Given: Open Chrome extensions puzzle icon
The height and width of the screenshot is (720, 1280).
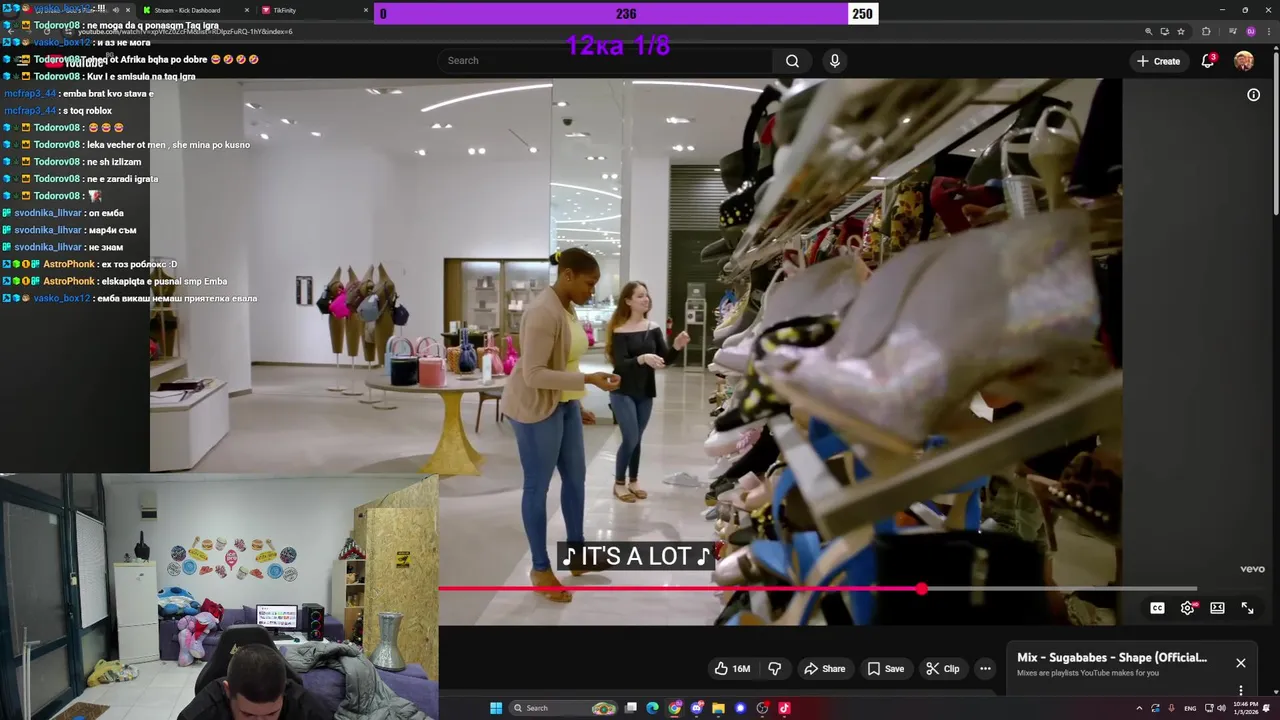Looking at the screenshot, I should coord(1206,31).
